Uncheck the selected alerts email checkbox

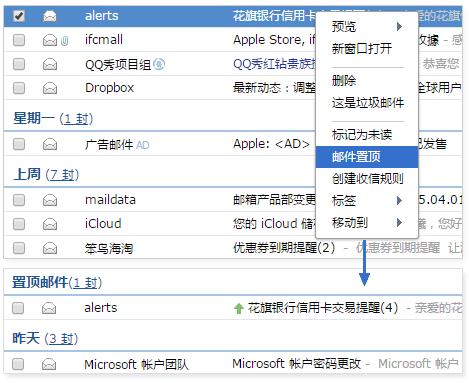tap(19, 15)
